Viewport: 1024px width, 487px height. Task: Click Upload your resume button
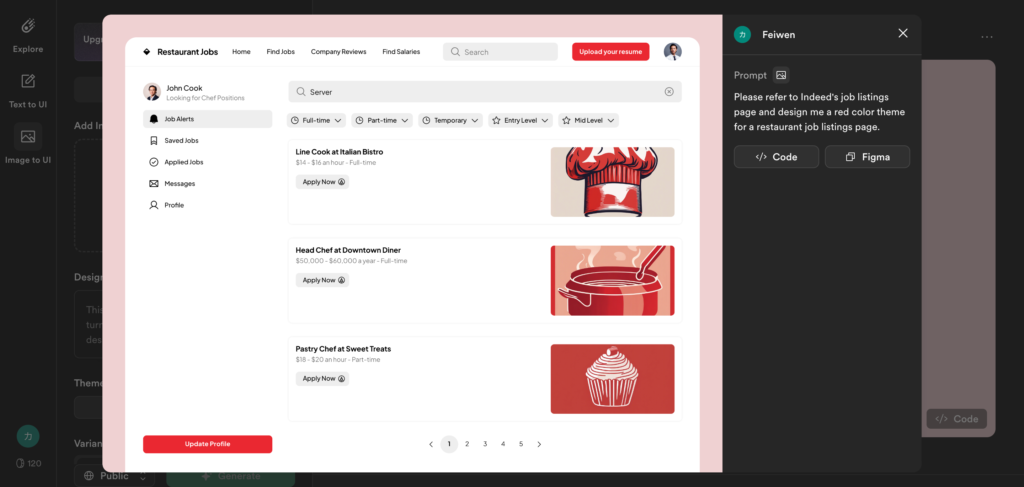611,52
